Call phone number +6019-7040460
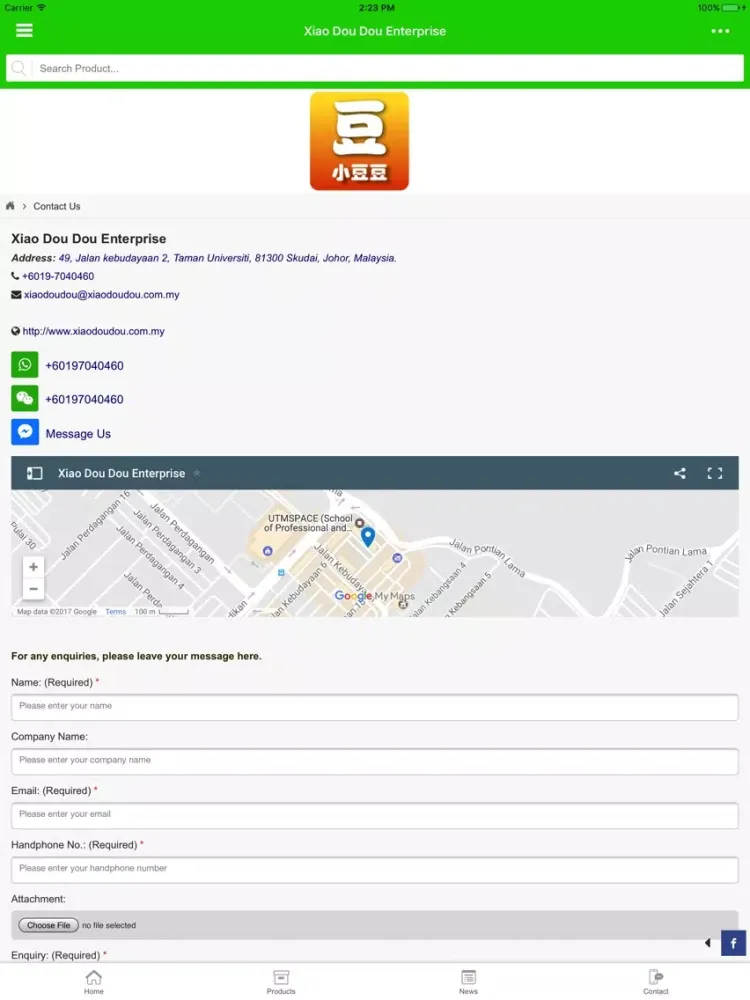This screenshot has height=1000, width=750. point(58,276)
